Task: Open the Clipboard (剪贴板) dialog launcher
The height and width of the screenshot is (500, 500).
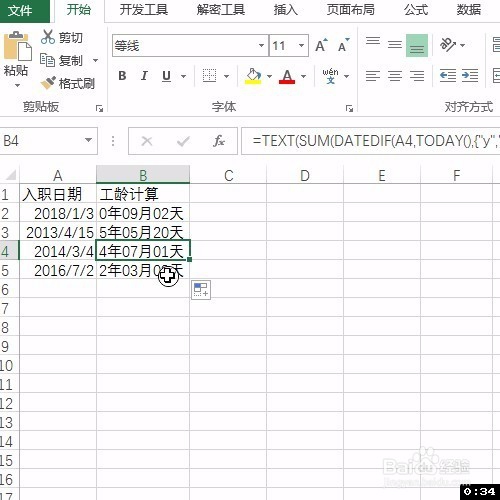Action: [x=99, y=108]
